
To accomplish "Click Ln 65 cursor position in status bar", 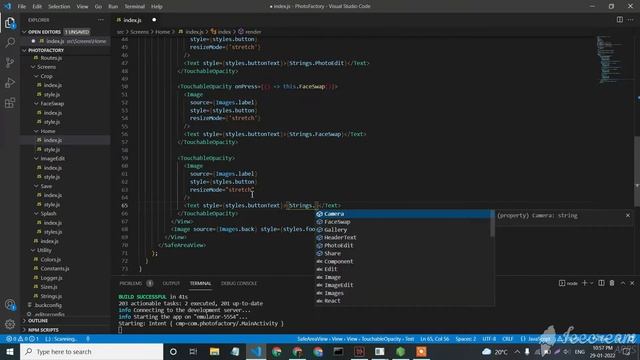I will tap(434, 339).
